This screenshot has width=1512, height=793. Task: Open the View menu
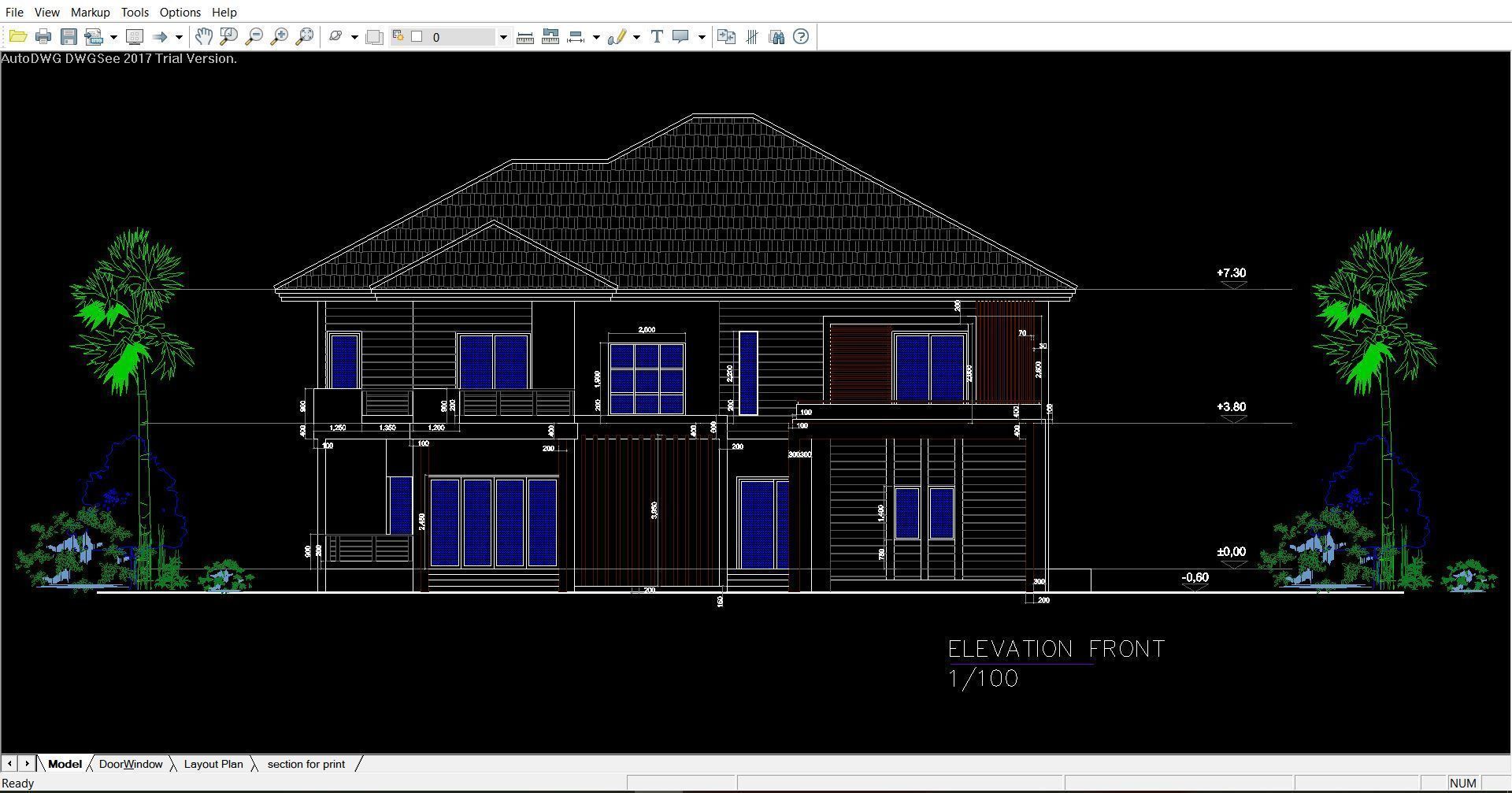47,12
